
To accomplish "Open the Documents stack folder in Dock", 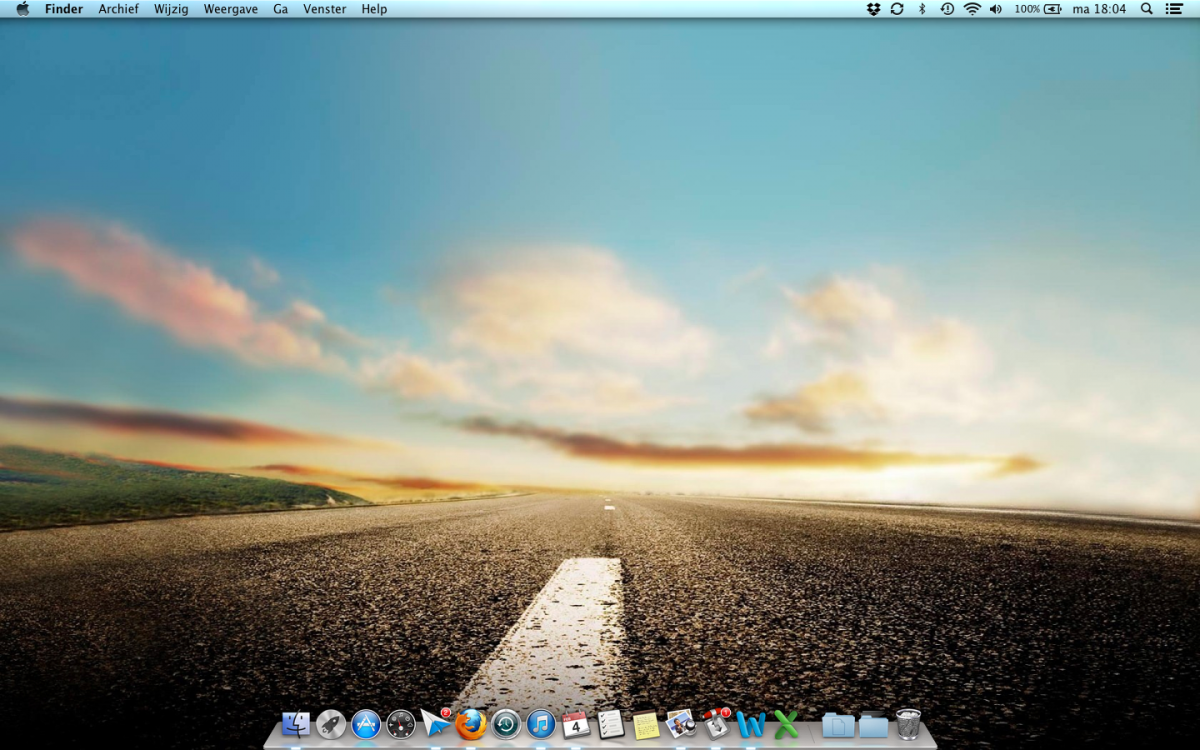I will [838, 725].
